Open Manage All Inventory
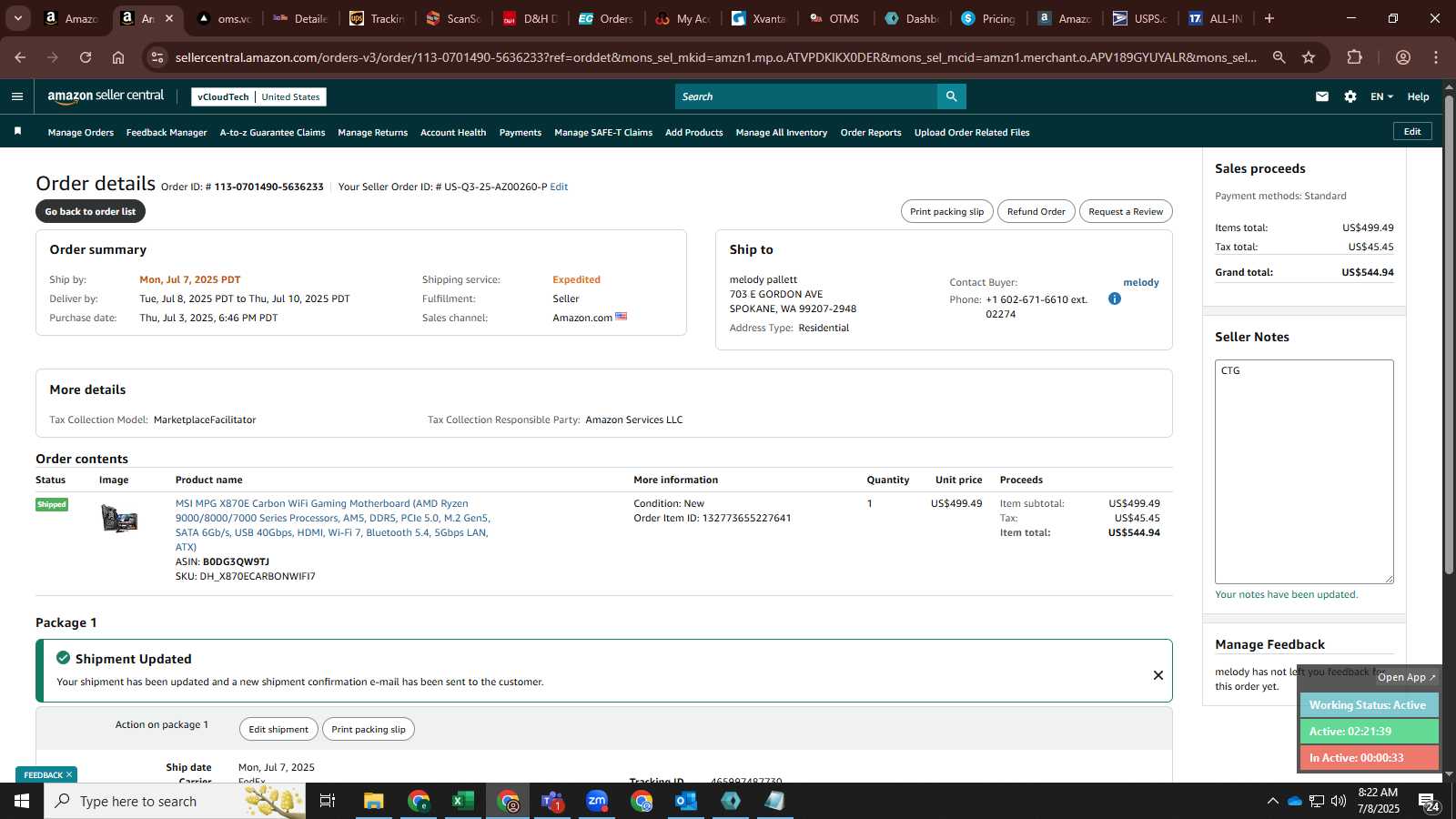The image size is (1456, 819). (x=781, y=133)
